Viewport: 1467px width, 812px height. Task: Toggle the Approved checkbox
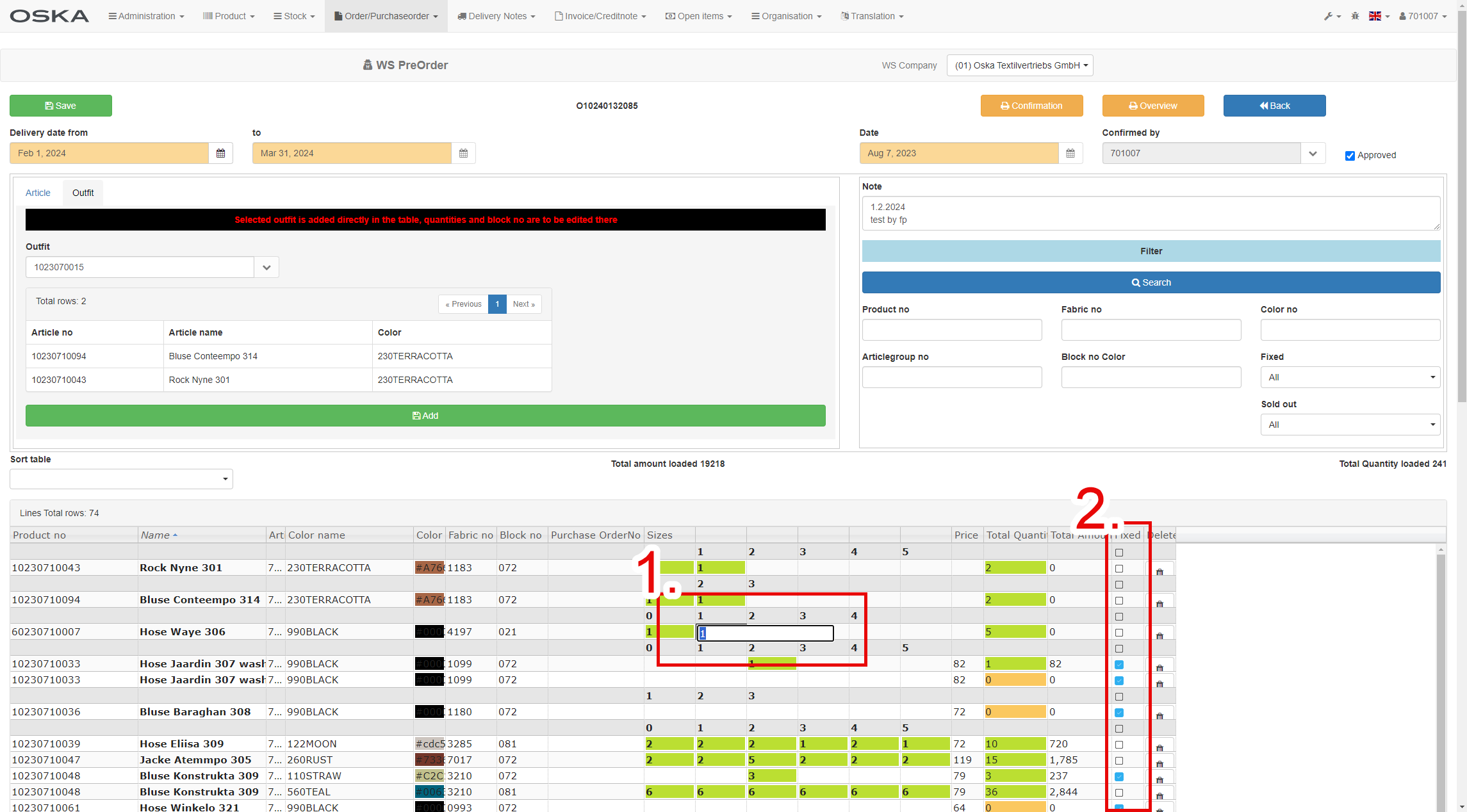[x=1350, y=156]
